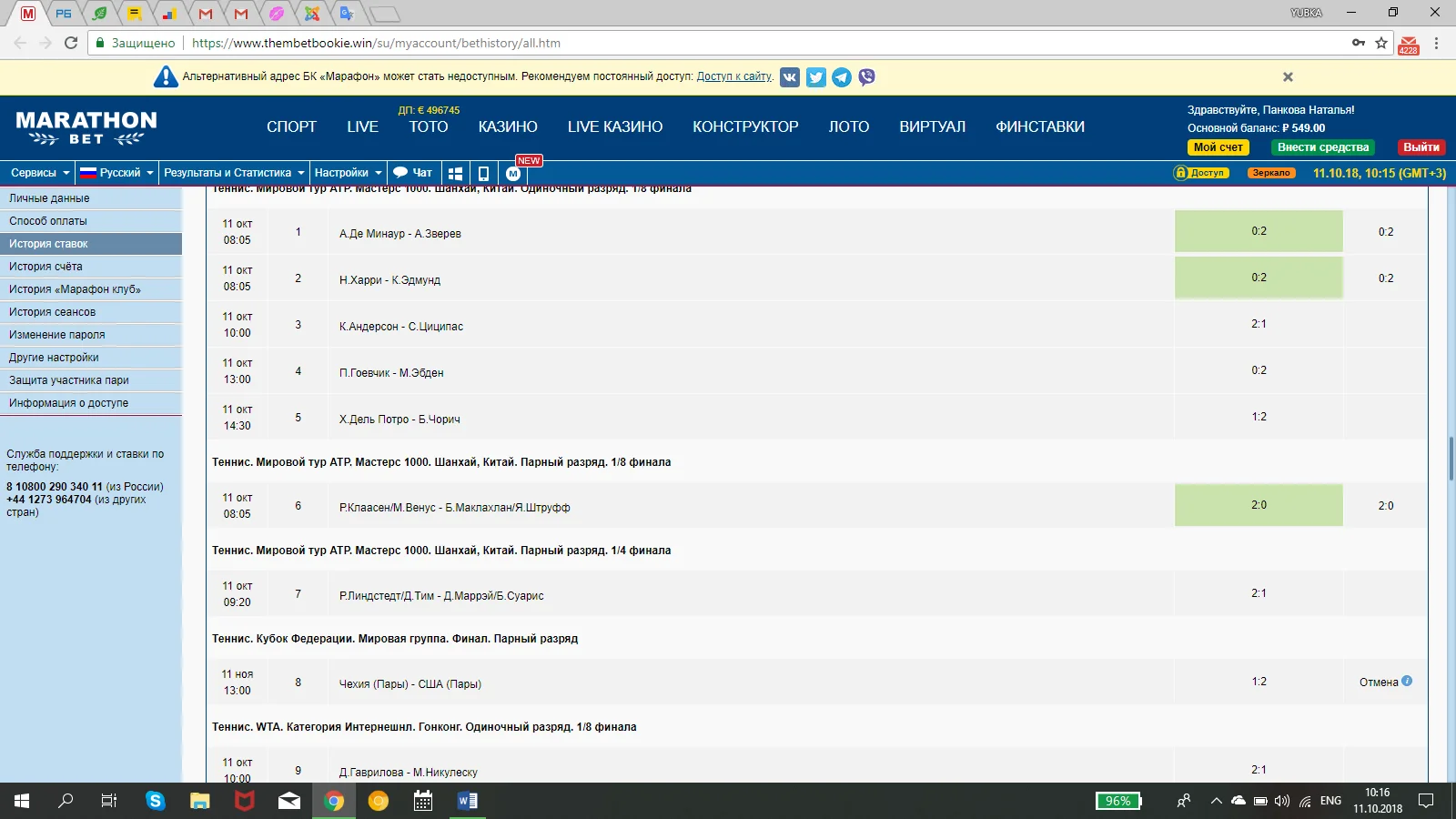Click the round M icon with NEW badge
1456x819 pixels.
[513, 173]
